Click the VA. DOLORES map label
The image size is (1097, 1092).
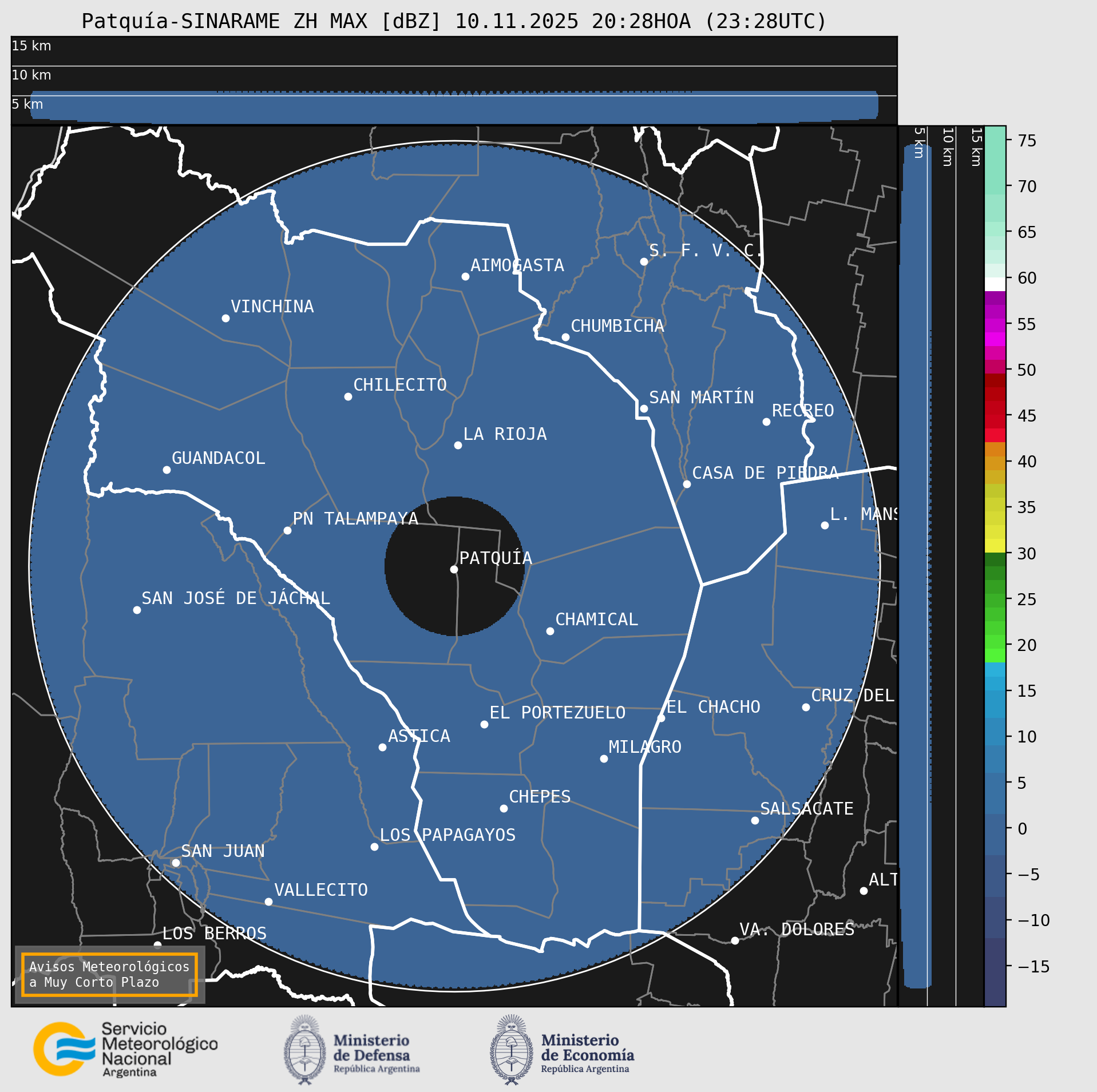pyautogui.click(x=797, y=930)
